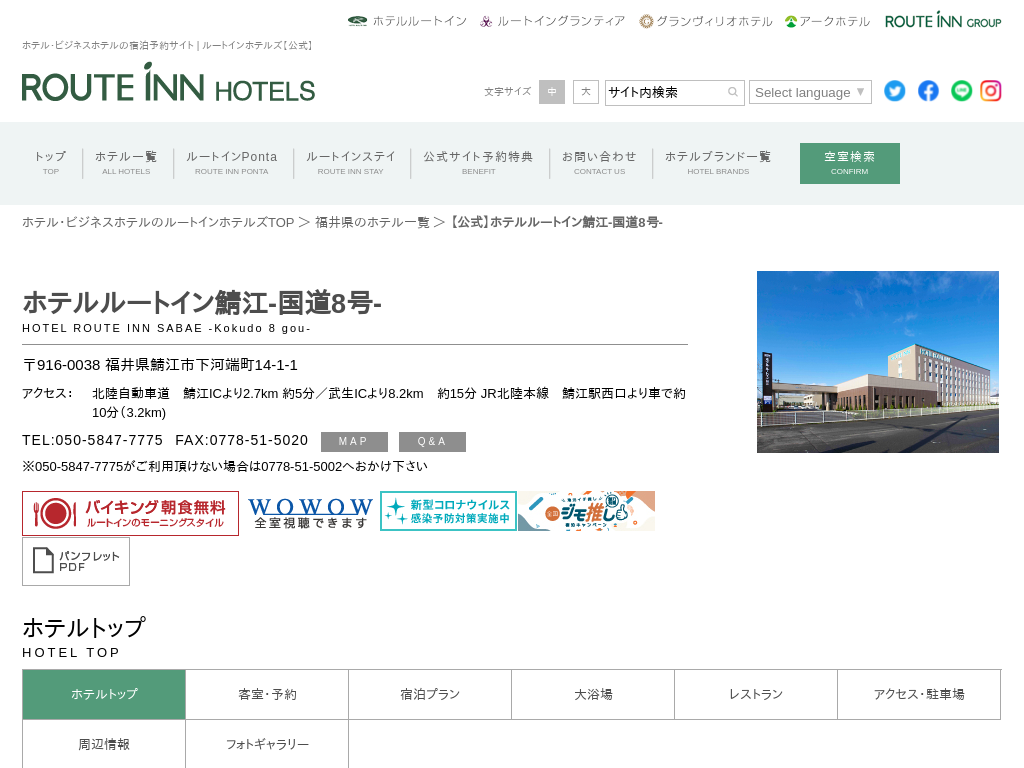Open ホテル一覧 ALL HOTELS menu
The height and width of the screenshot is (768, 1024).
tap(126, 163)
